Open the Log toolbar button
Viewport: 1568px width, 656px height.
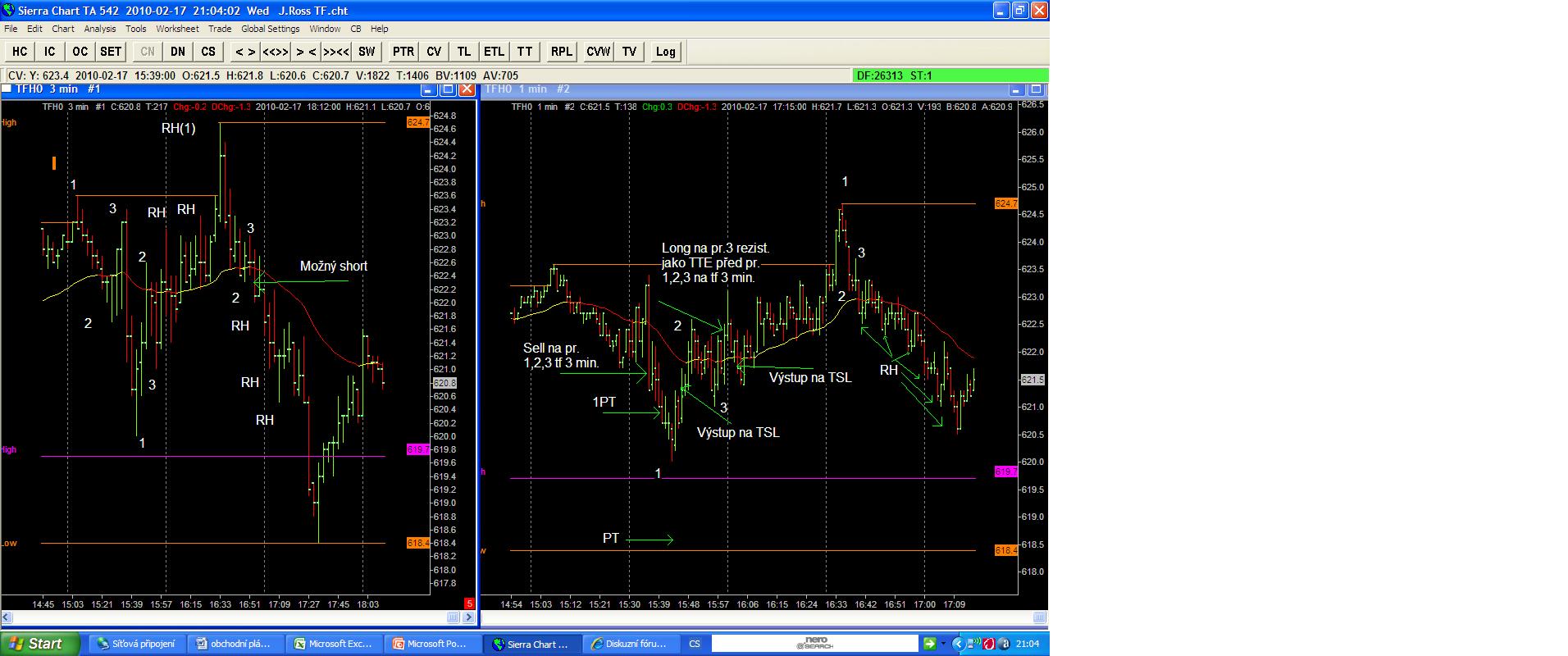pyautogui.click(x=666, y=52)
